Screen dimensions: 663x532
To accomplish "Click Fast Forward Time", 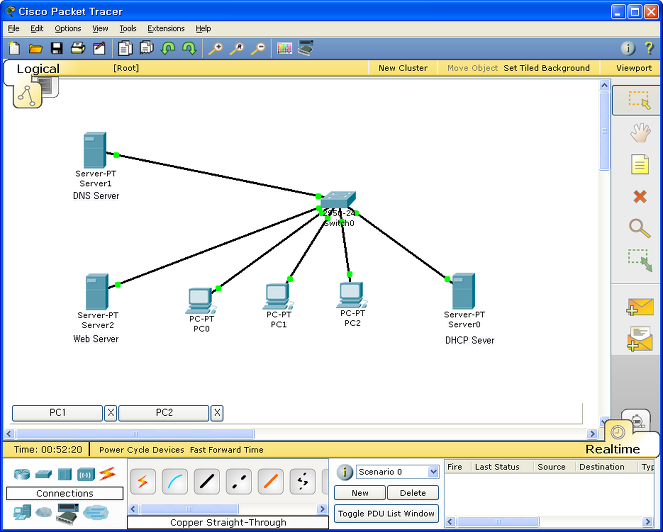I will (x=227, y=450).
